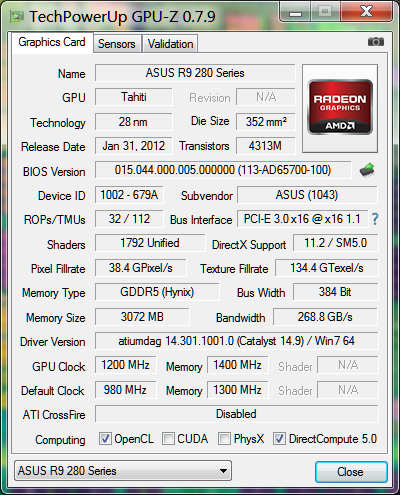This screenshot has width=402, height=497.
Task: Close window with title bar X
Action: pyautogui.click(x=367, y=12)
